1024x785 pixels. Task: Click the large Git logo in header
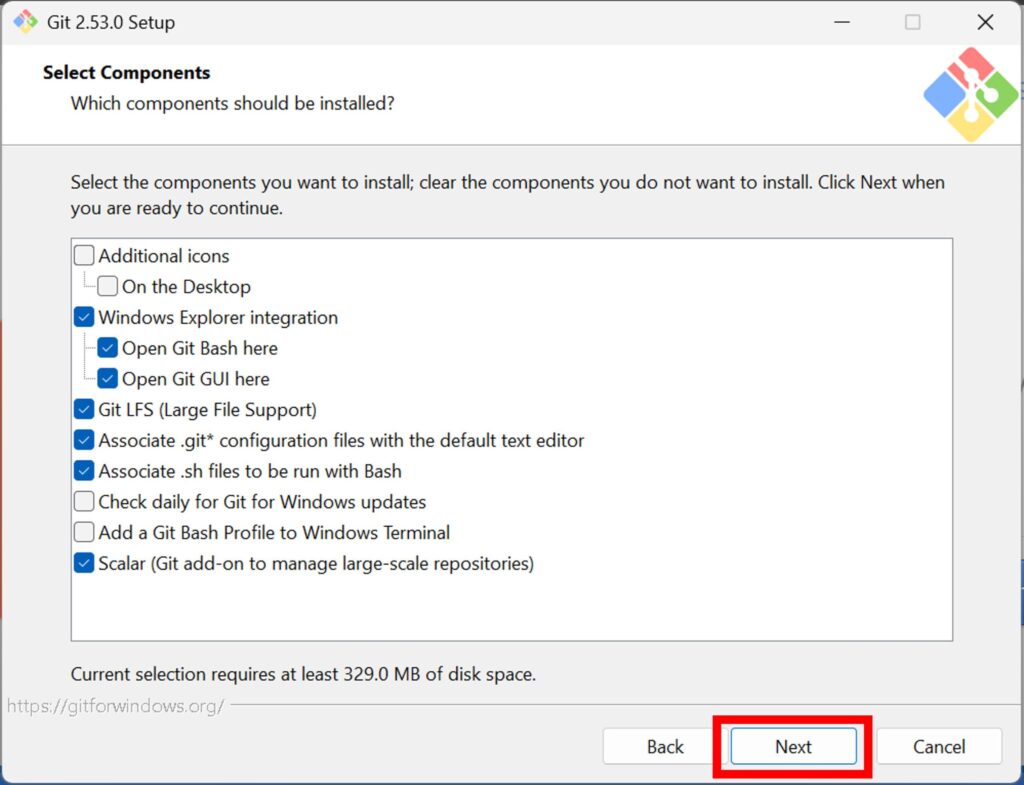coord(969,93)
